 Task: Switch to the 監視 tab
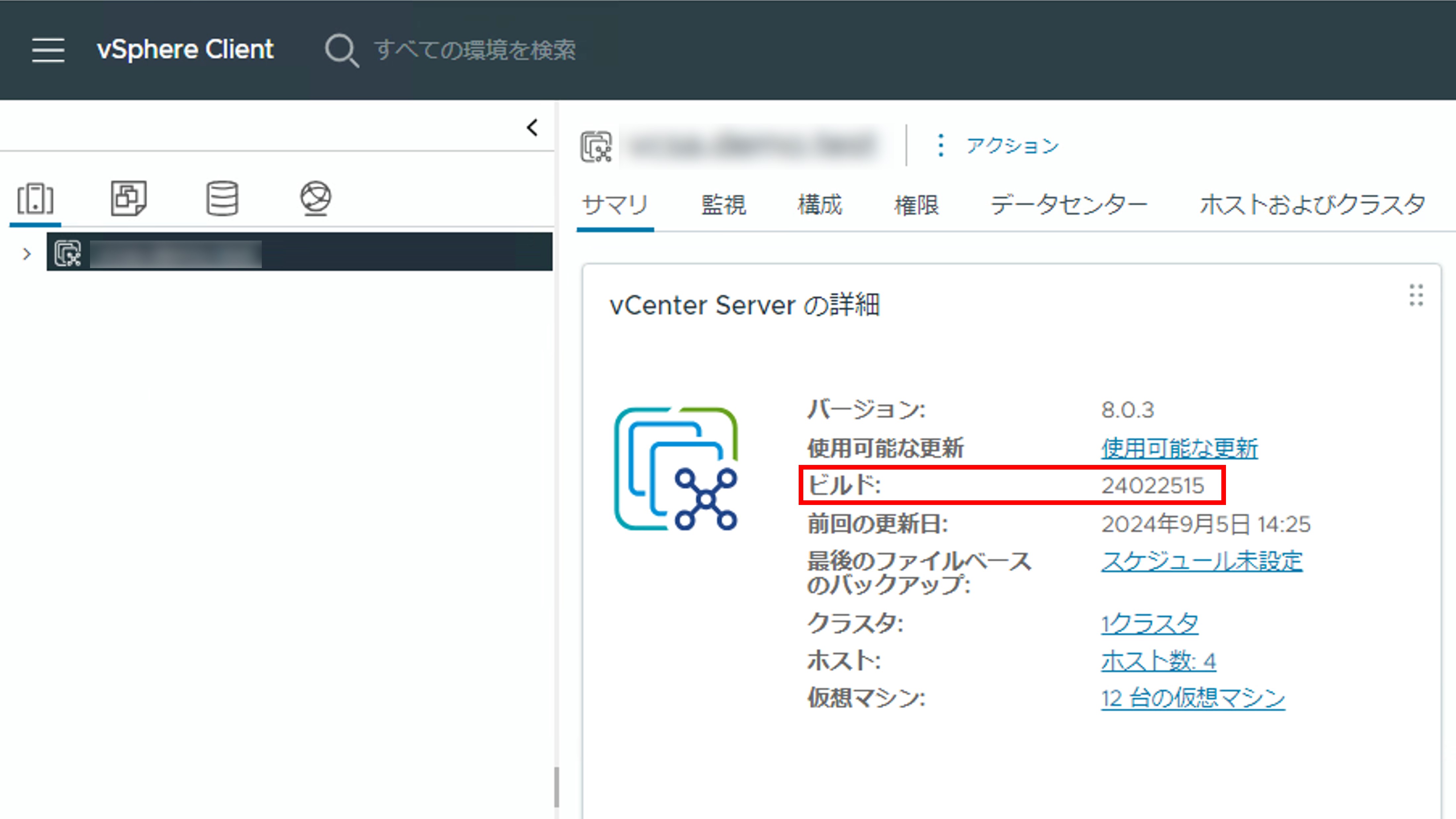724,205
